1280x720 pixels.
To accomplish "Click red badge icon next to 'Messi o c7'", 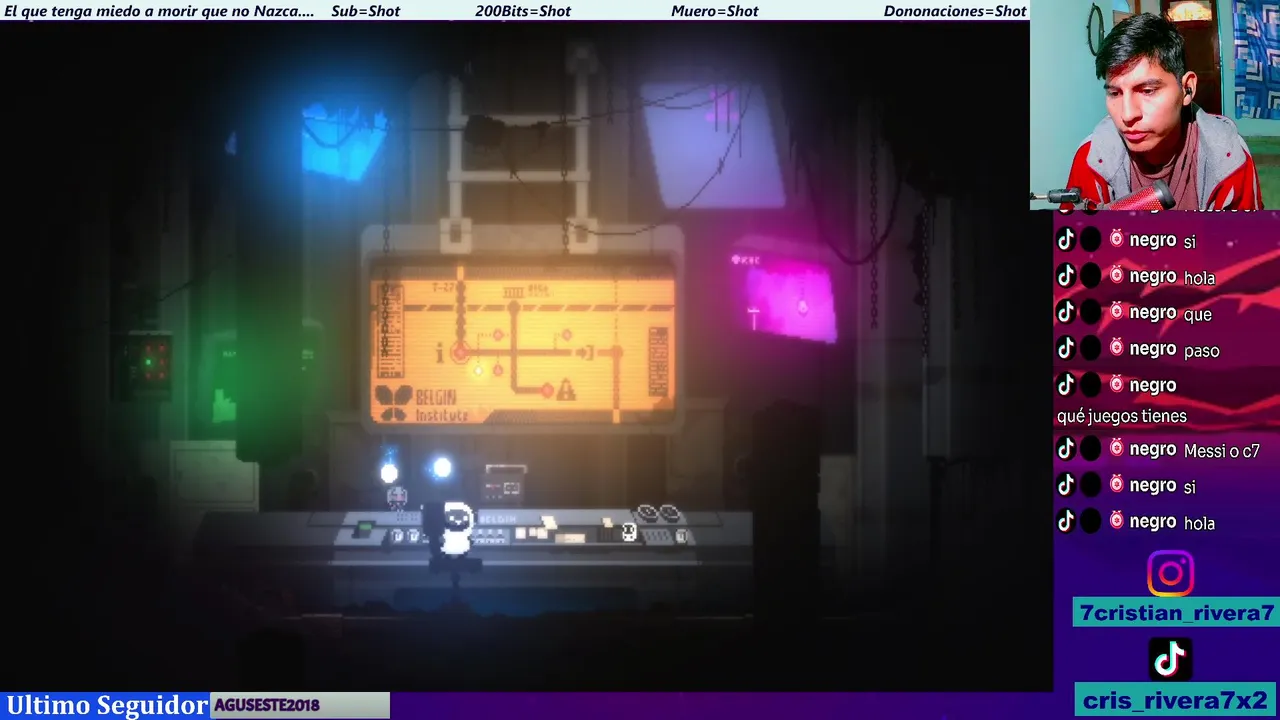I will [1116, 449].
